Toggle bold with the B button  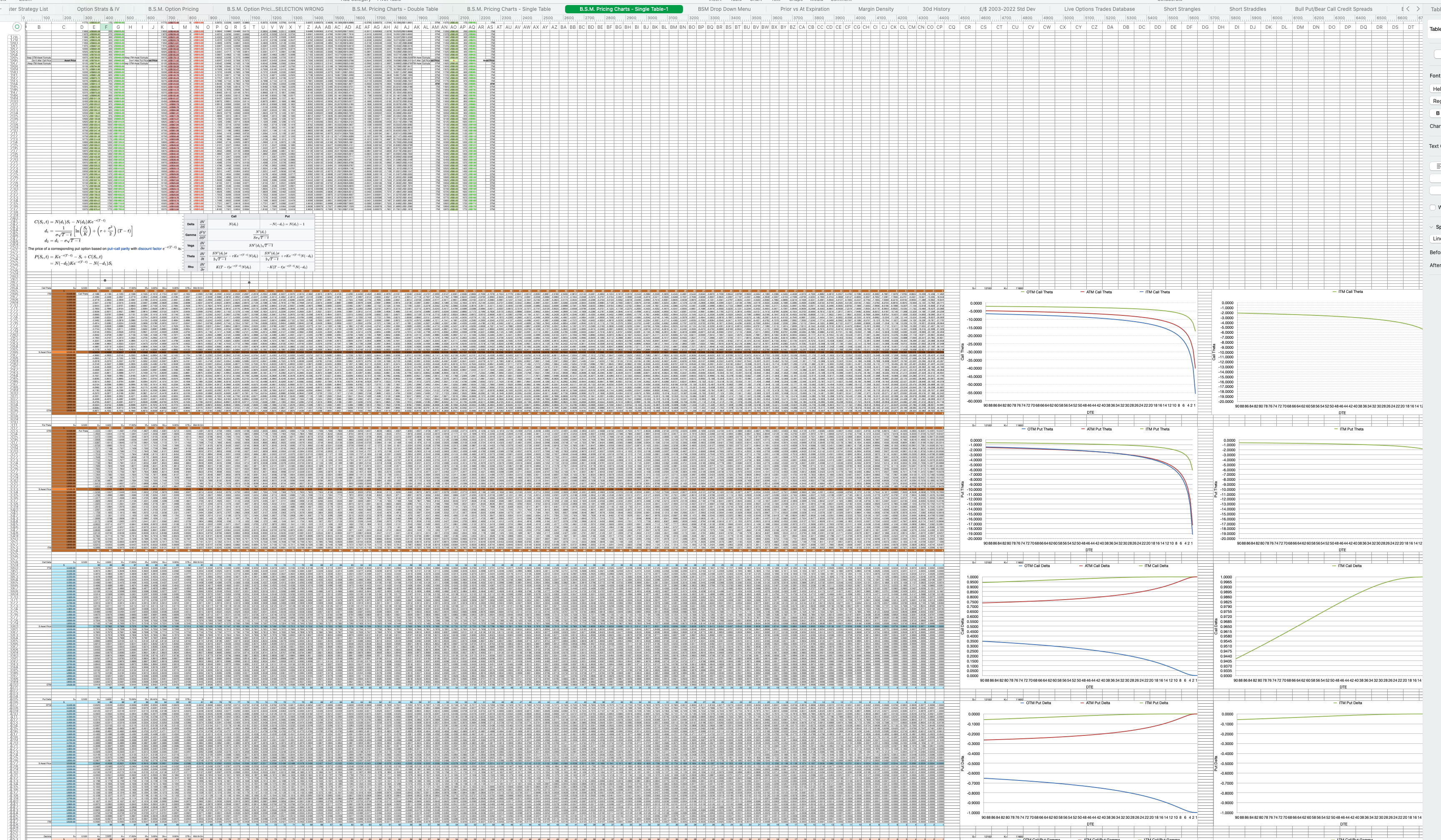point(1437,113)
